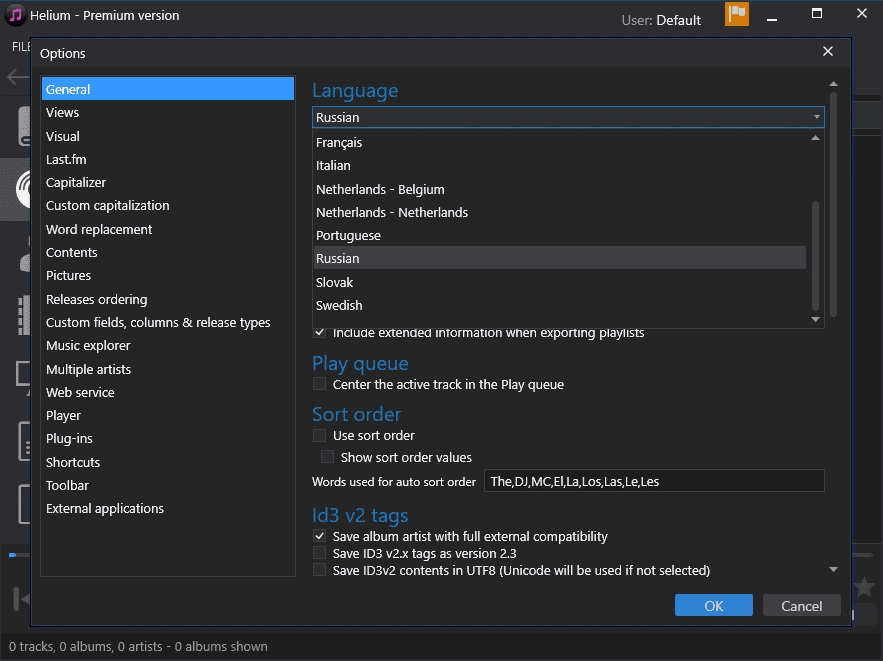Screen dimensions: 883x661
Task: Select General options category
Action: [168, 89]
